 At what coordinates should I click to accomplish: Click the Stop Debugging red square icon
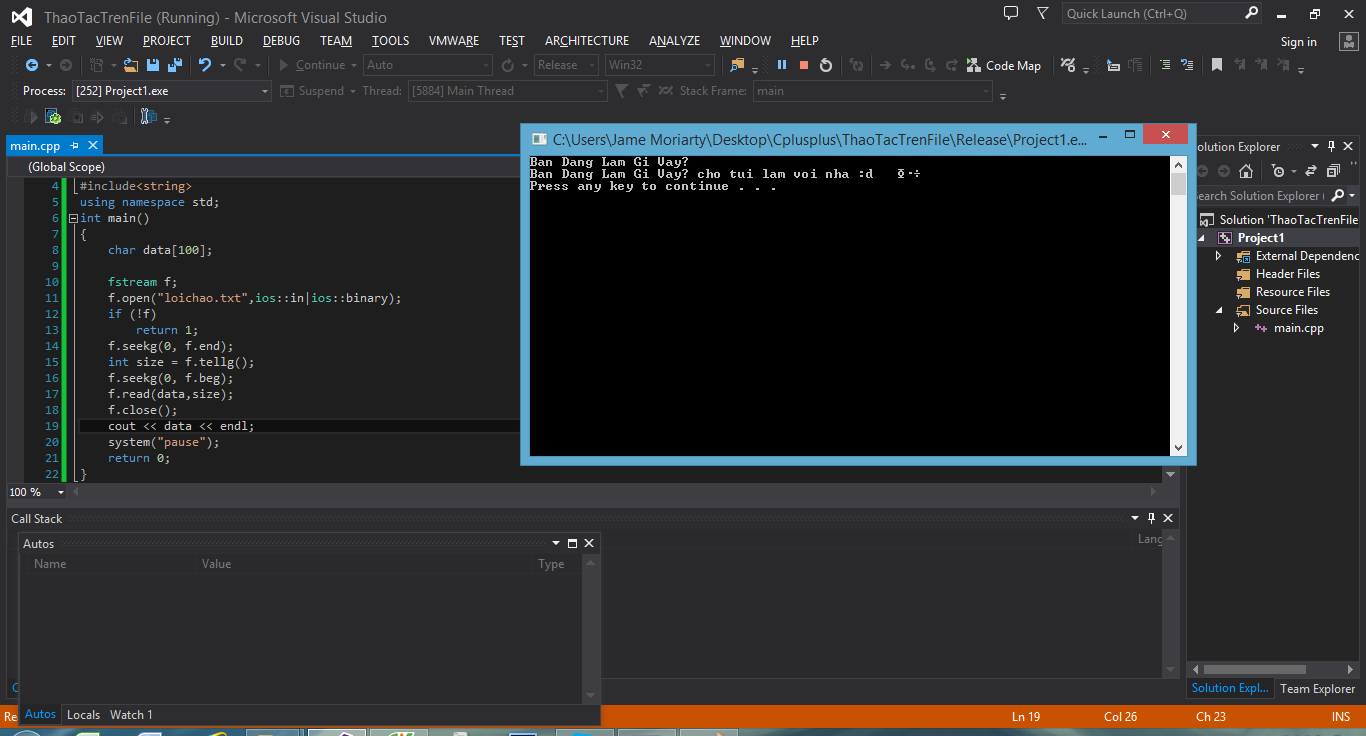point(803,65)
